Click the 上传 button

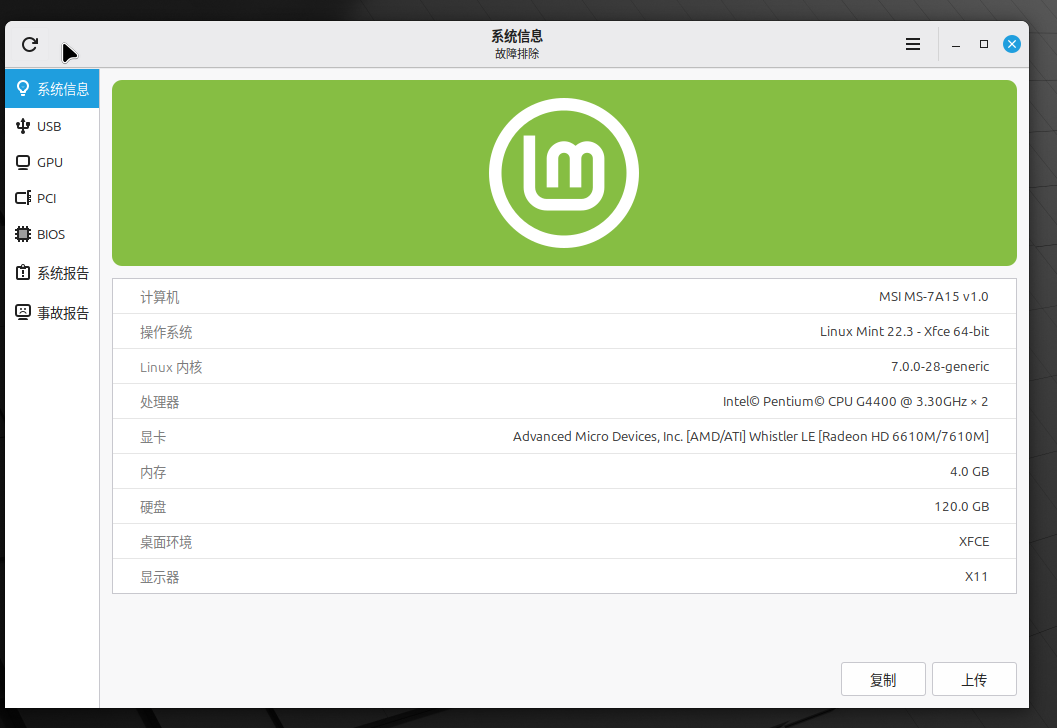[x=974, y=679]
